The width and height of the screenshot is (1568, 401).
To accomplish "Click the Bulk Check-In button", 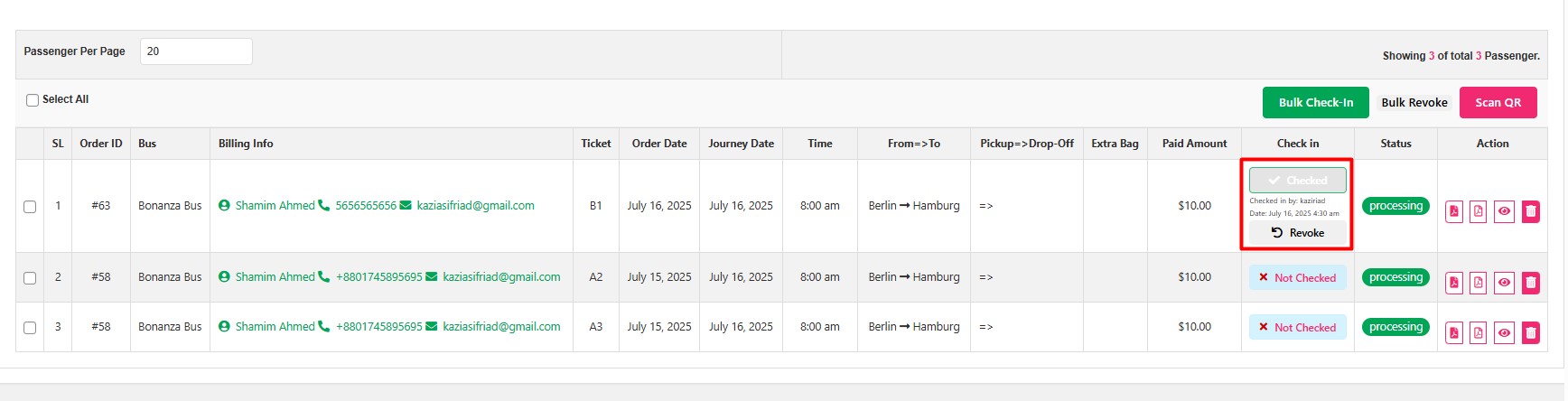I will click(1315, 103).
